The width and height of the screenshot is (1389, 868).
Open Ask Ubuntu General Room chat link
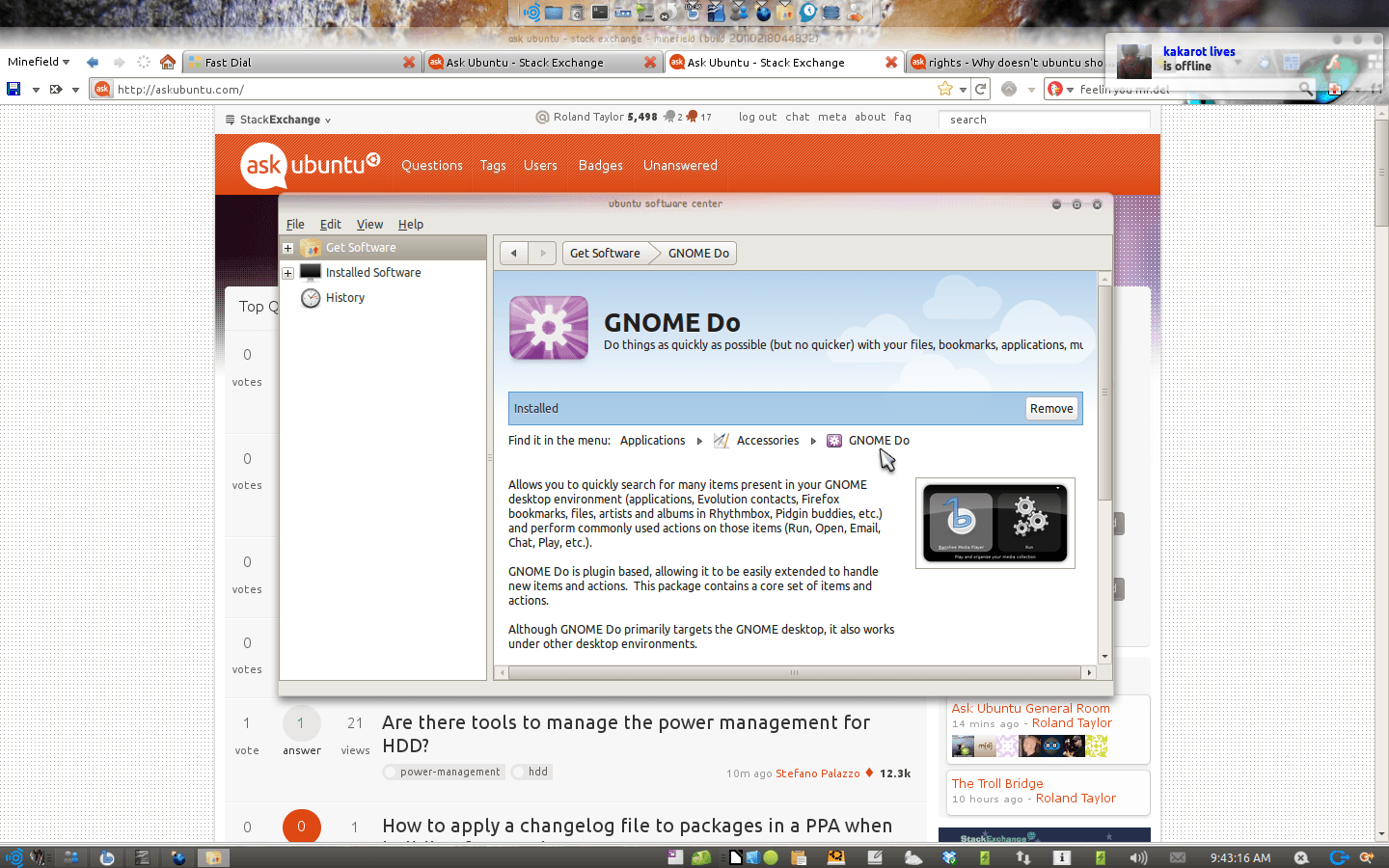1030,708
